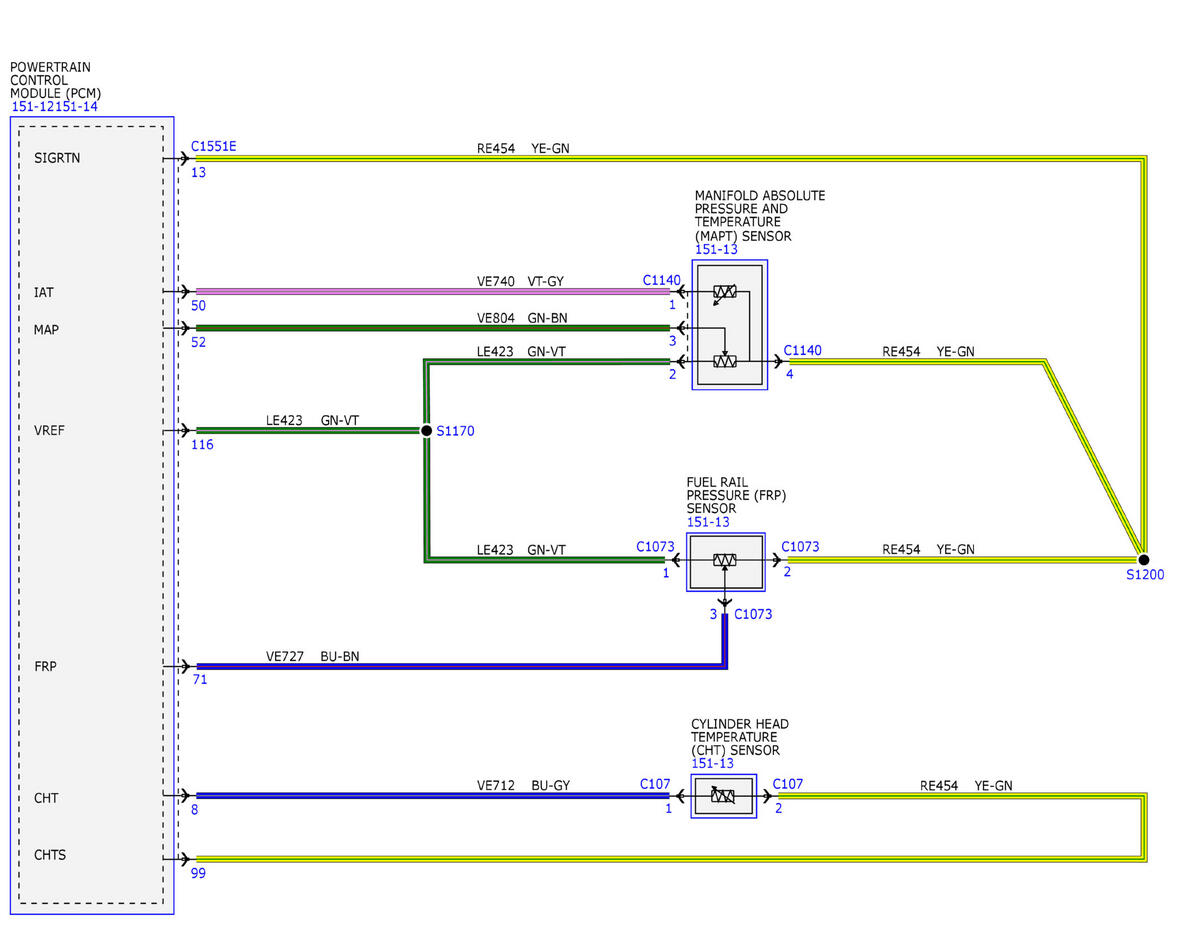Click the C1551E connector label
Viewport: 1200px width, 927px height.
tap(214, 146)
